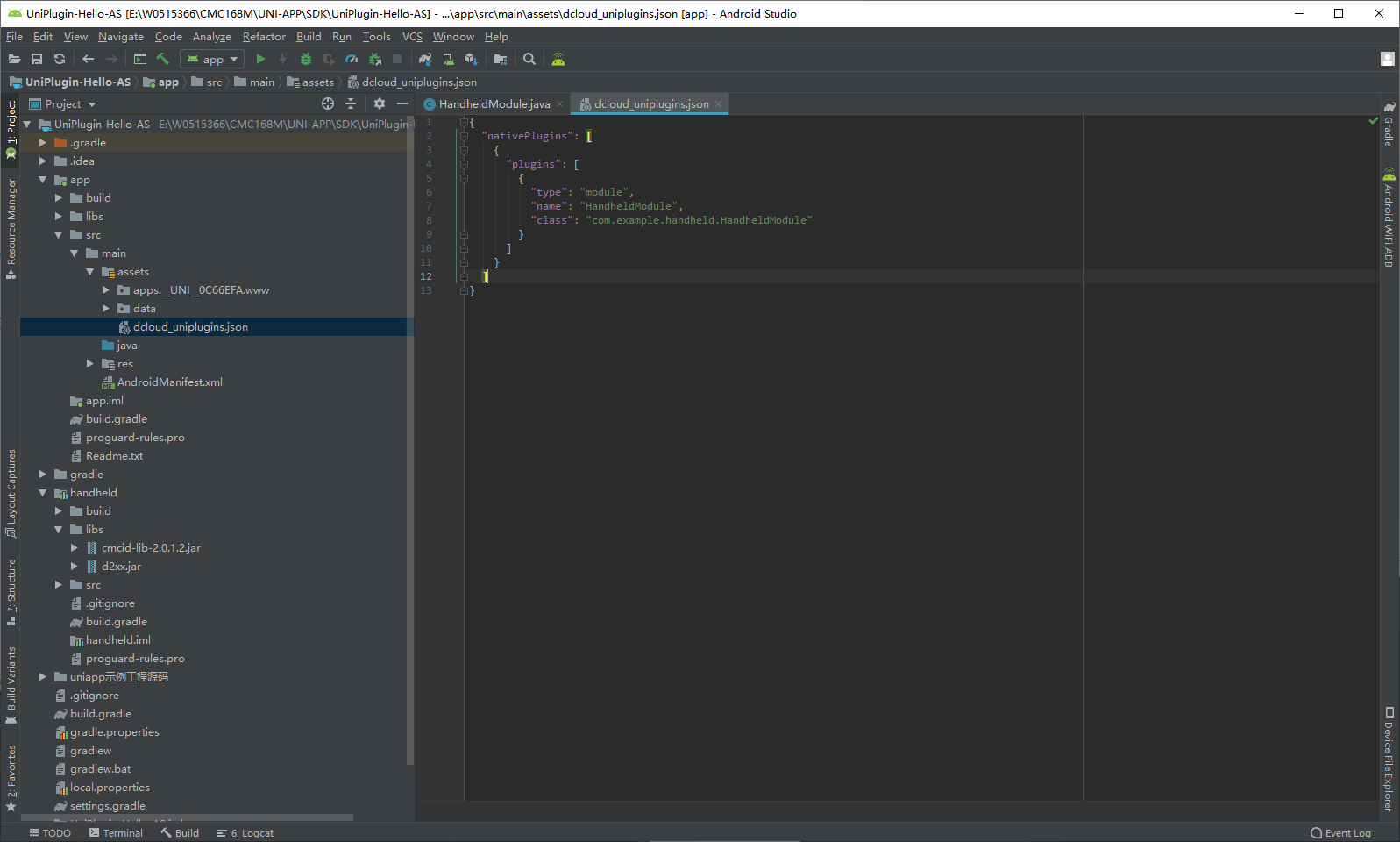Screen dimensions: 1400x842
Task: Click Run with Coverage icon
Action: click(329, 59)
